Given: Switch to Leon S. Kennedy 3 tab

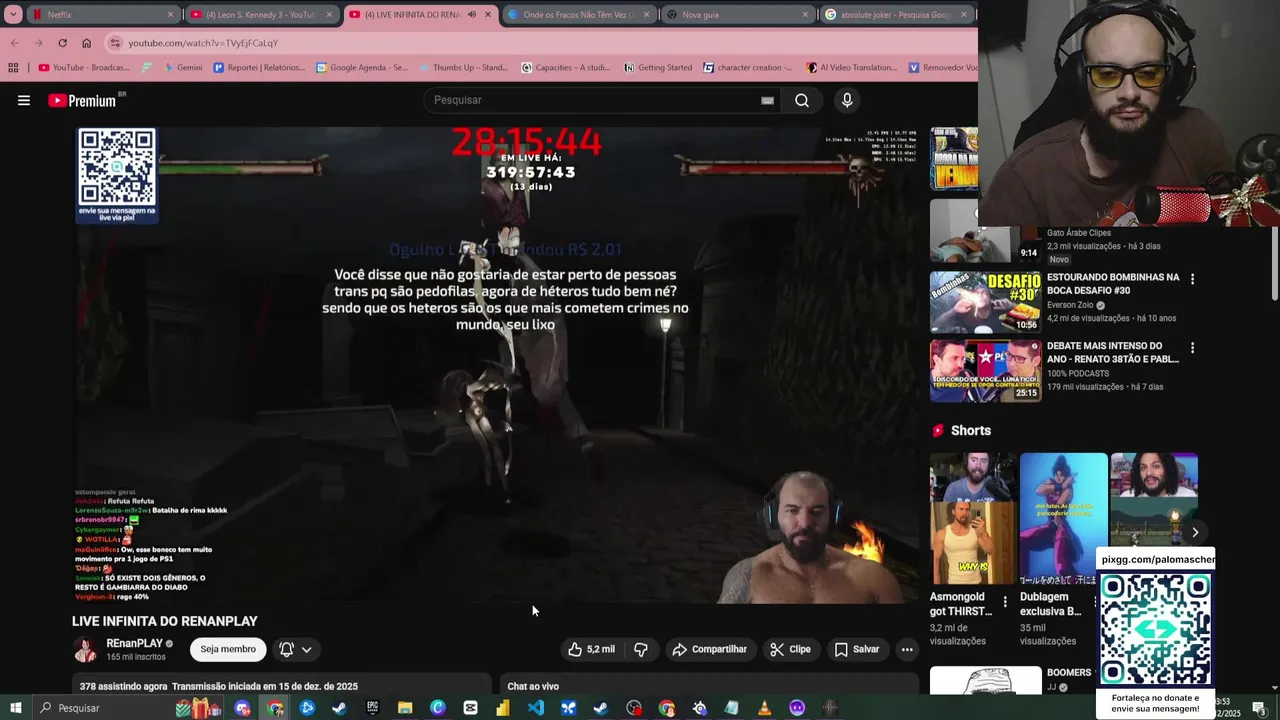Looking at the screenshot, I should tap(263, 15).
